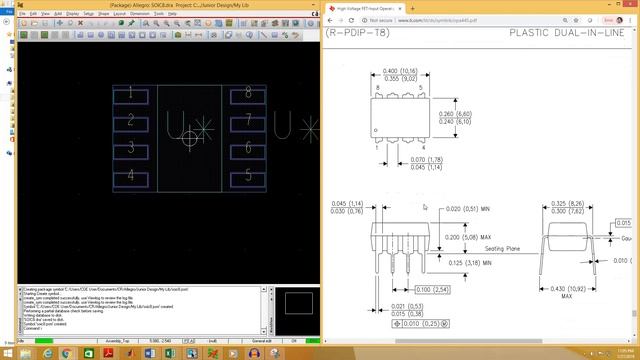Click the layer stack icon in top toolbar
The image size is (640, 360).
(x=275, y=23)
